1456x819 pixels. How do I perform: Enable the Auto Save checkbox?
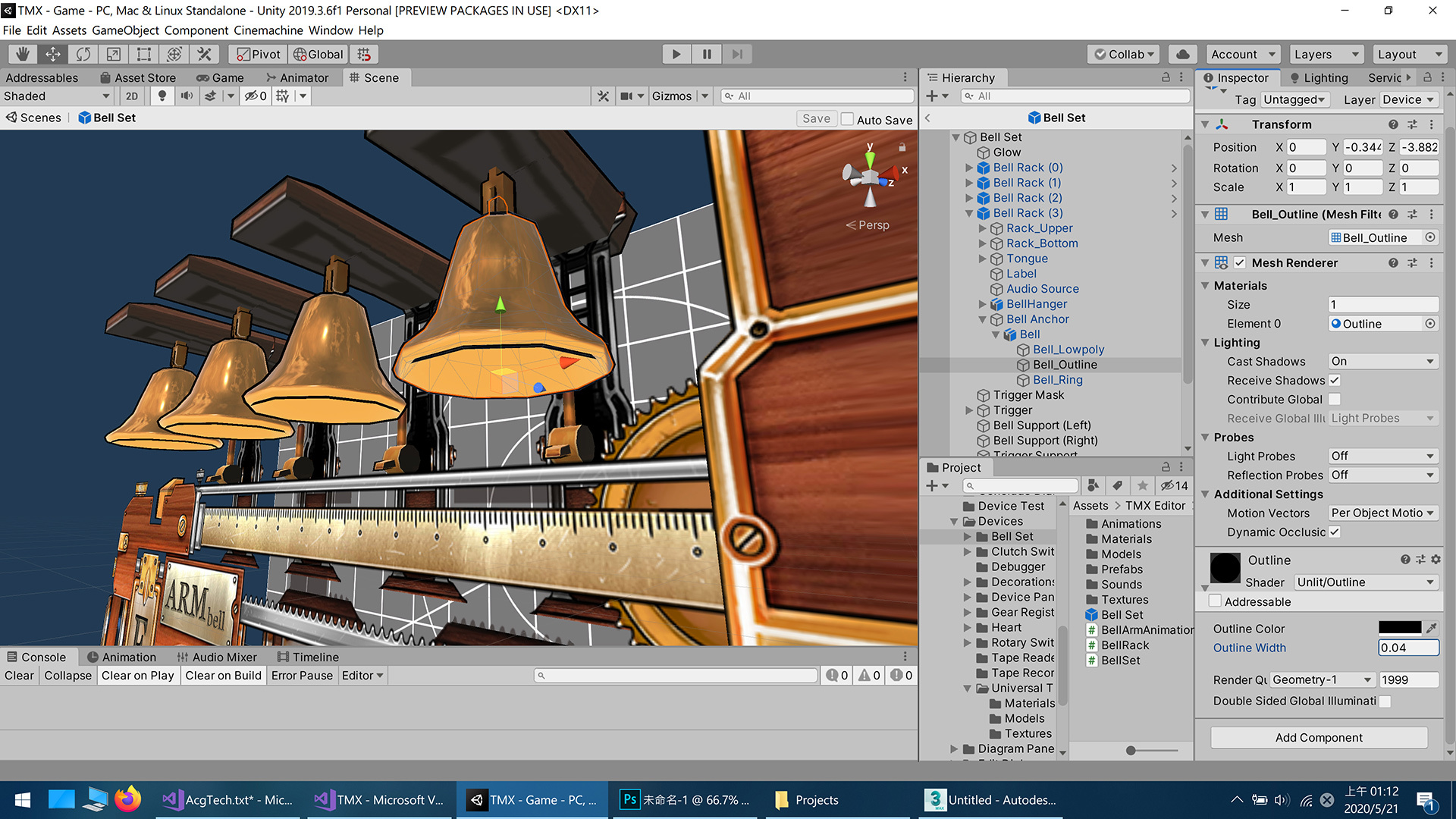[x=848, y=119]
